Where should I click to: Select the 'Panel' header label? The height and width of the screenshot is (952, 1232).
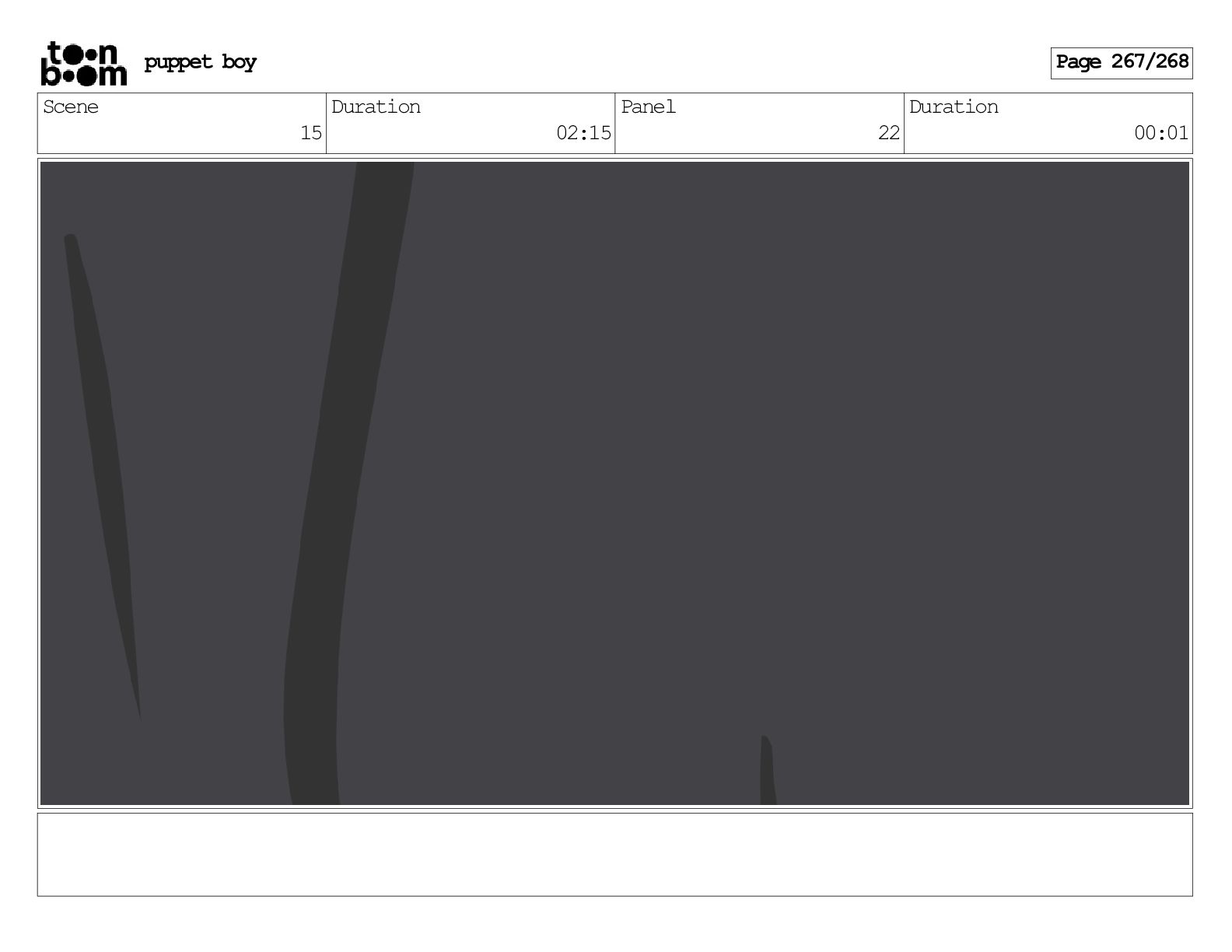[648, 107]
